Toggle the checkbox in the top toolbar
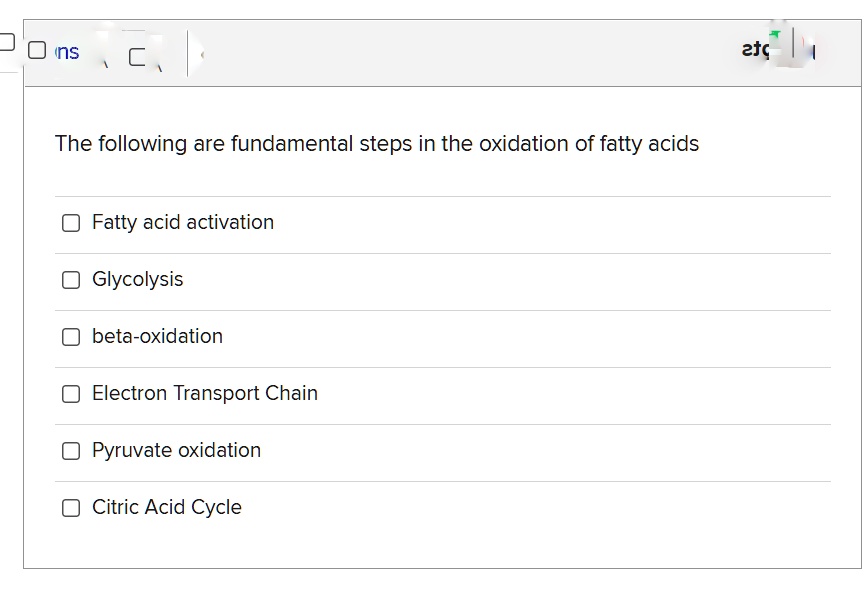 pyautogui.click(x=36, y=48)
